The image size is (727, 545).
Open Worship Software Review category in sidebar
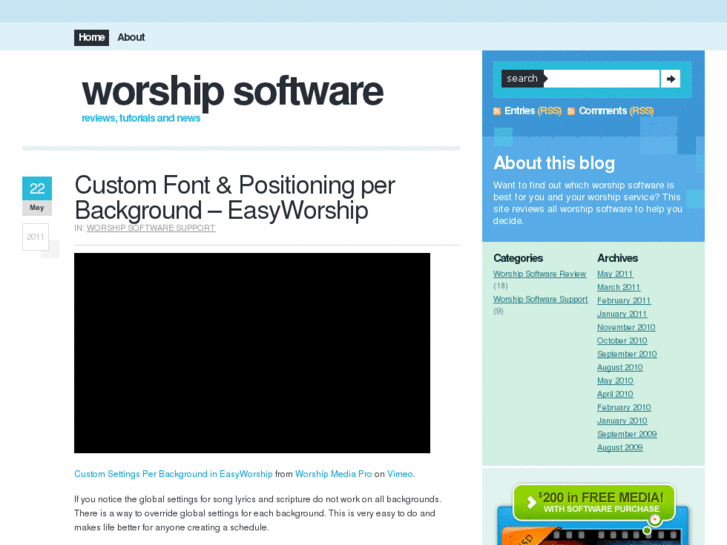point(540,274)
